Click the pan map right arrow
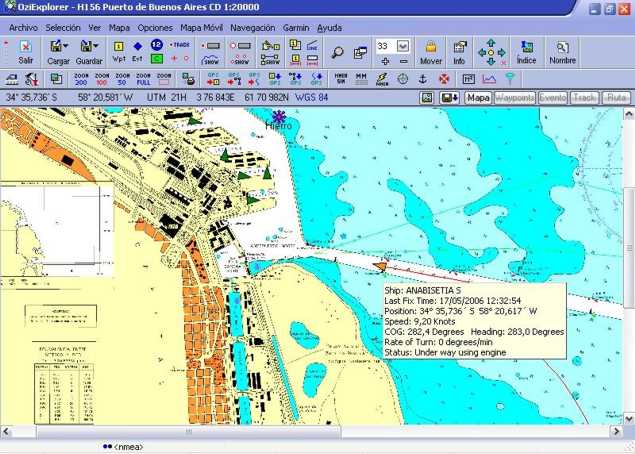The width and height of the screenshot is (635, 454). pos(501,53)
